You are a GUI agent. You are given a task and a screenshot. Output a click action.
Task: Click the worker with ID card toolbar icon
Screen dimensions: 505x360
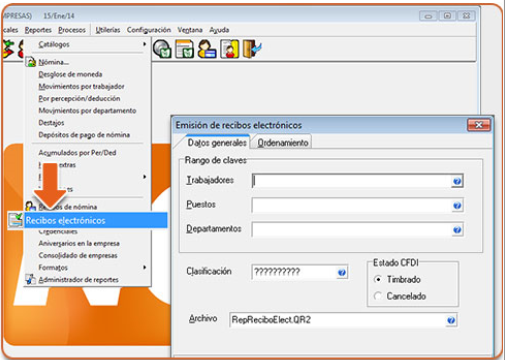(207, 49)
